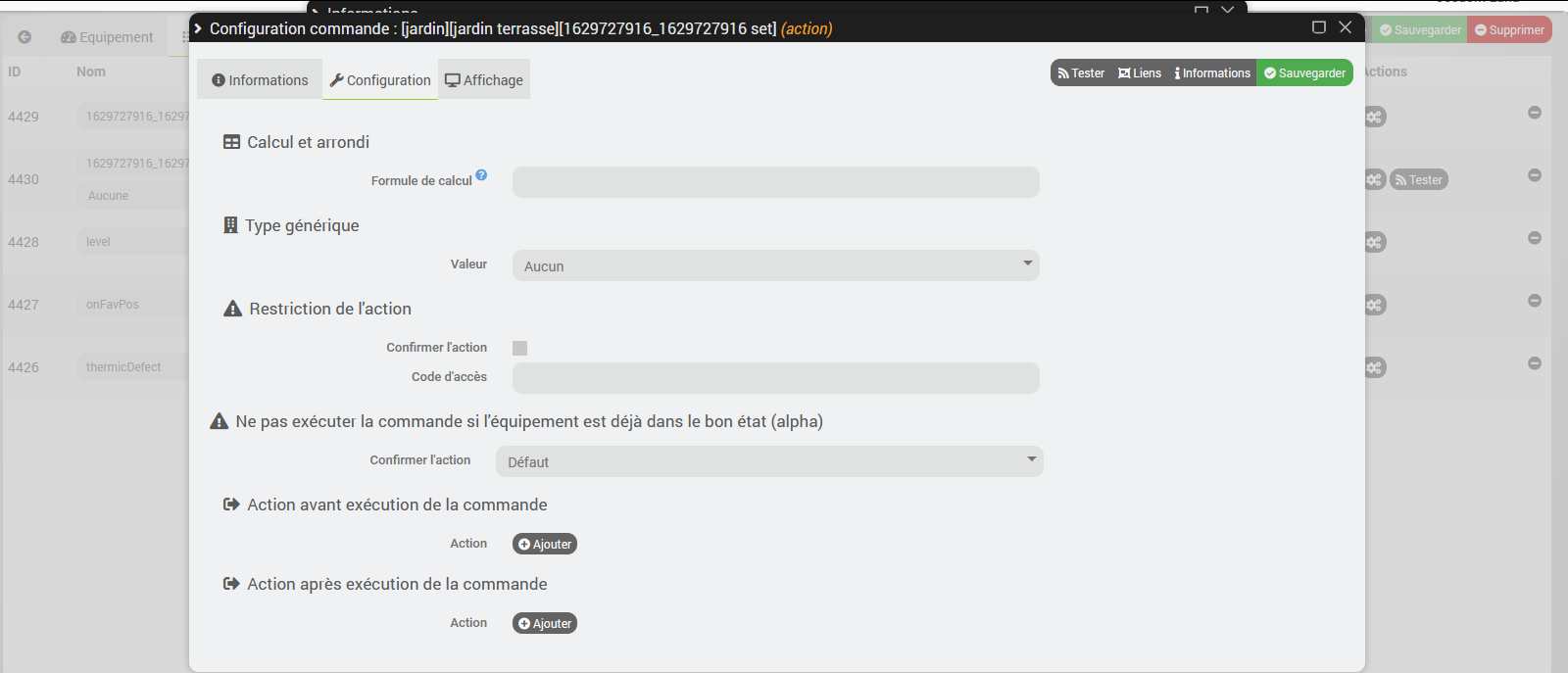
Task: Open configuration gears for command 4430
Action: 1374,180
